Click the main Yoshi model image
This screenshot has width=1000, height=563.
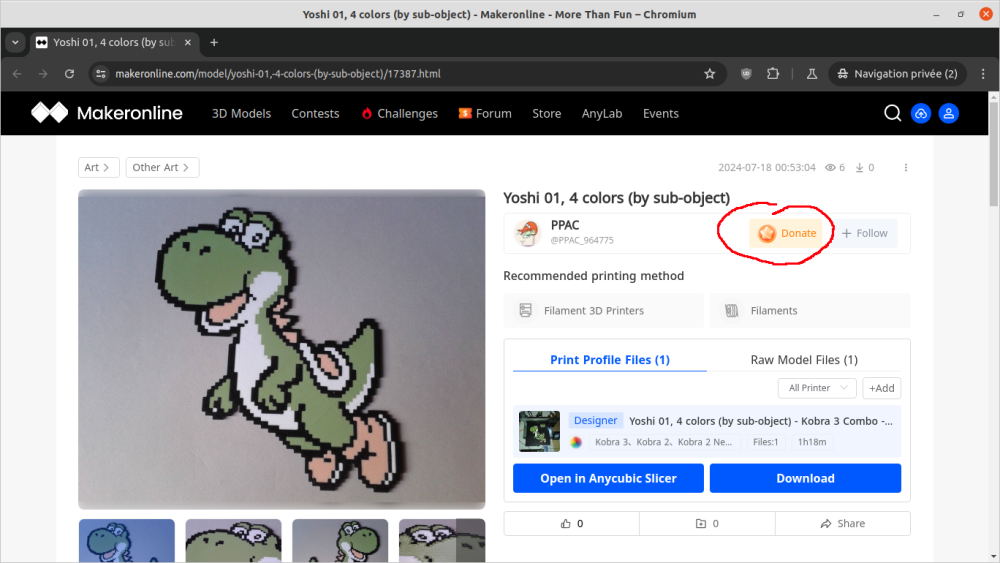tap(282, 349)
